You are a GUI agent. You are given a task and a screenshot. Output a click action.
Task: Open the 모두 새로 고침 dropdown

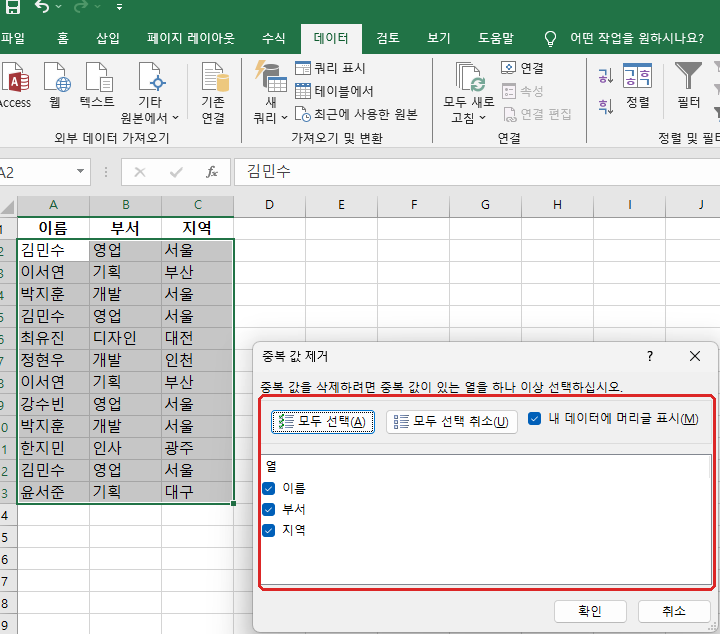[469, 93]
